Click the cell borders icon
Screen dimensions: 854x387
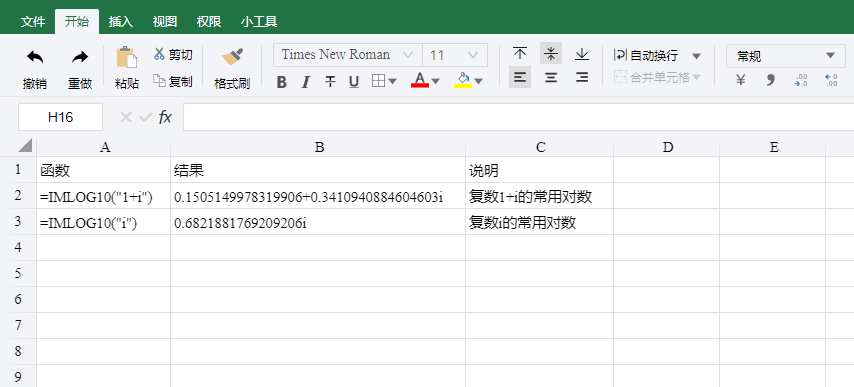tap(378, 81)
